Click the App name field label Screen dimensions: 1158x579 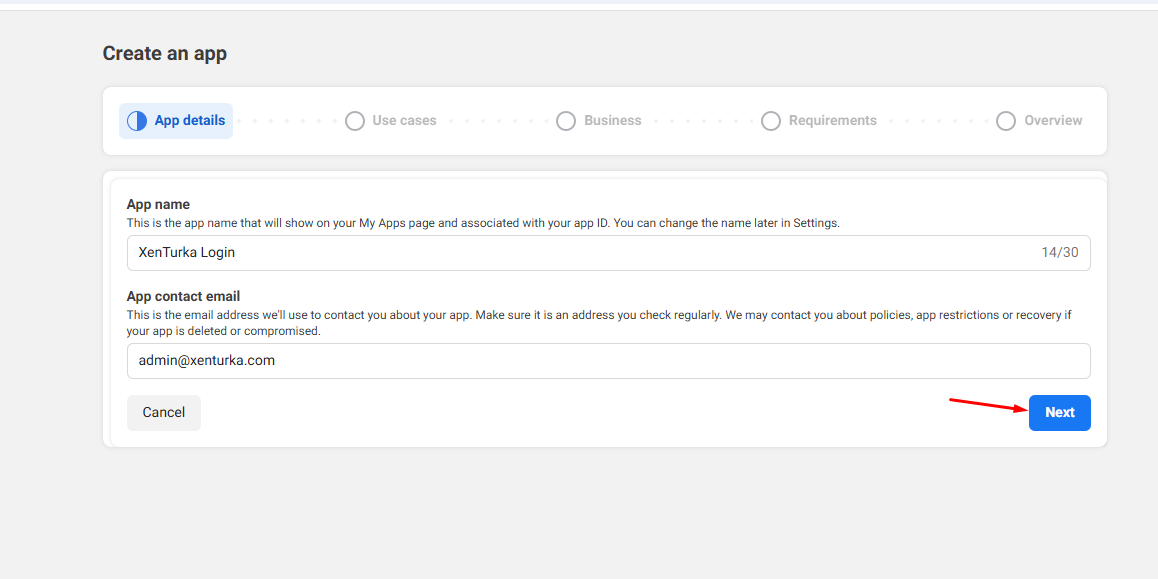coord(158,205)
